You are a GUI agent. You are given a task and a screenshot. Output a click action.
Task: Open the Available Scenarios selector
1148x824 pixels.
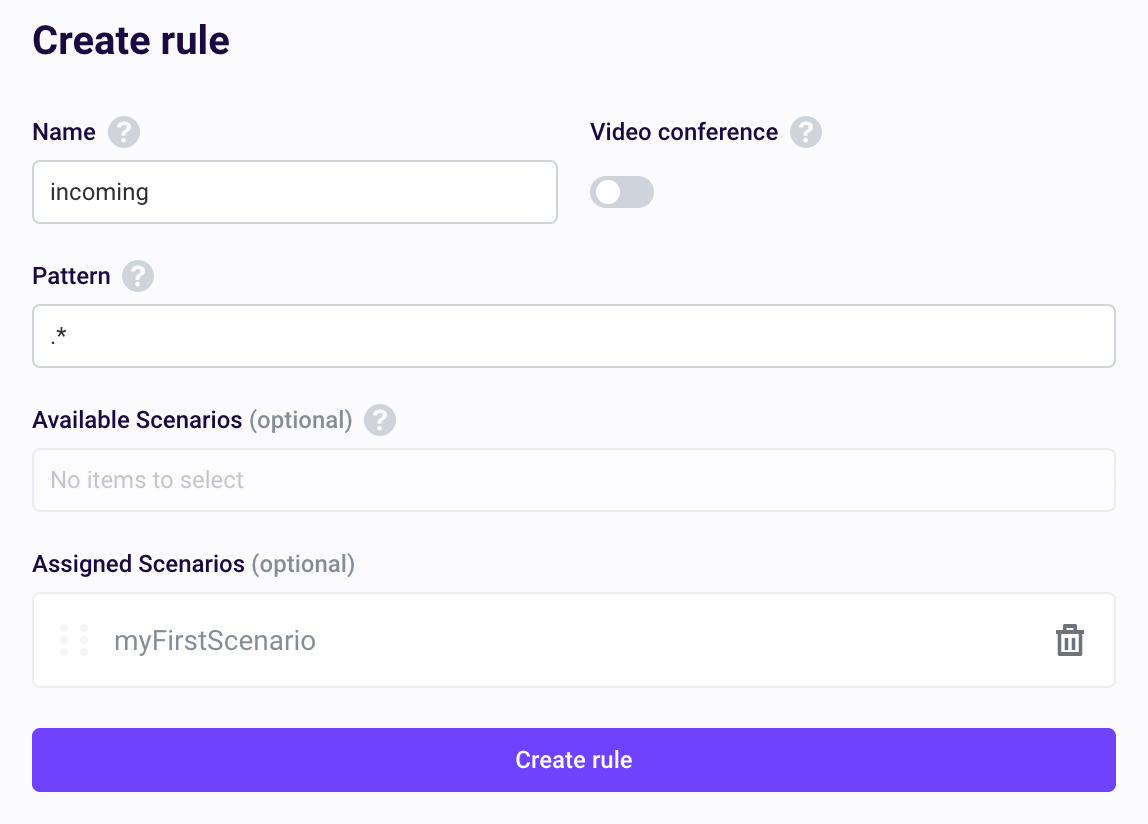(573, 480)
